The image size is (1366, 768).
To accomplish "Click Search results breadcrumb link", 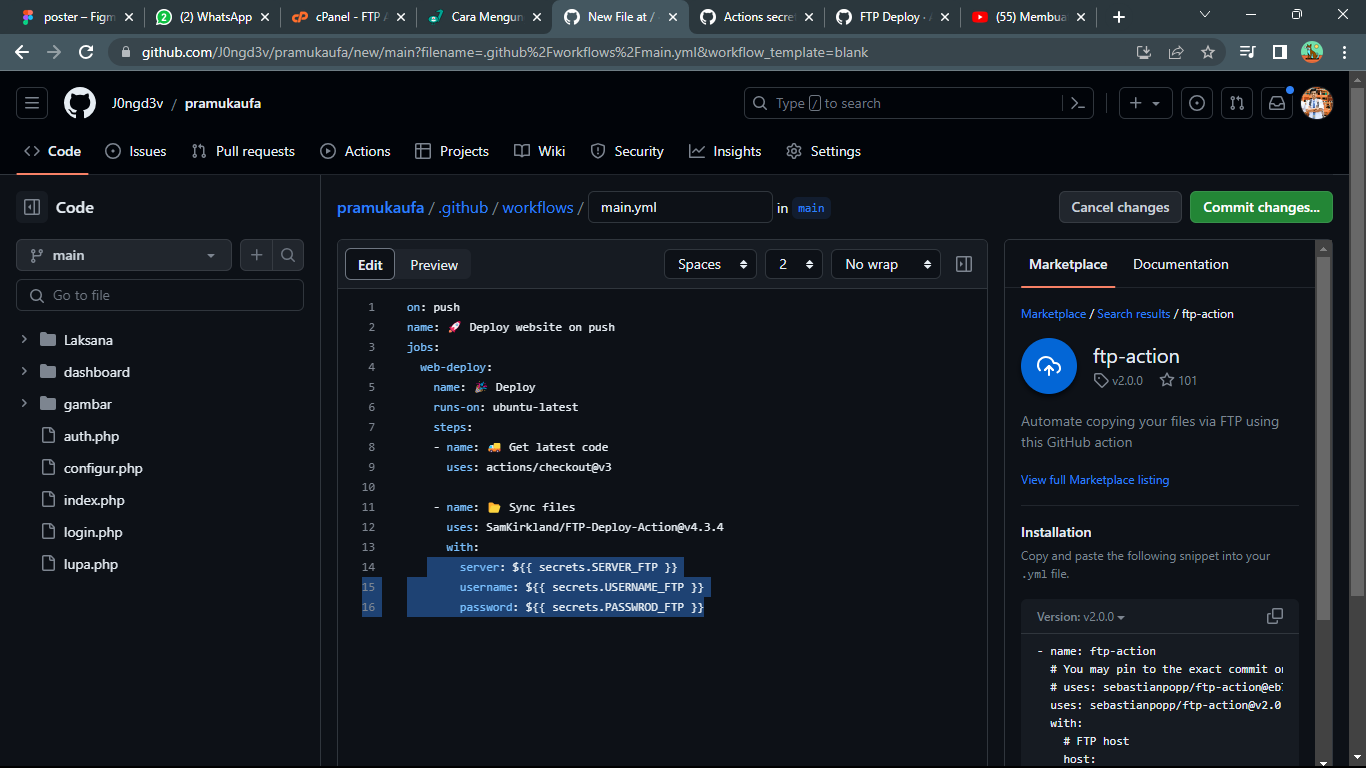I will (1133, 314).
